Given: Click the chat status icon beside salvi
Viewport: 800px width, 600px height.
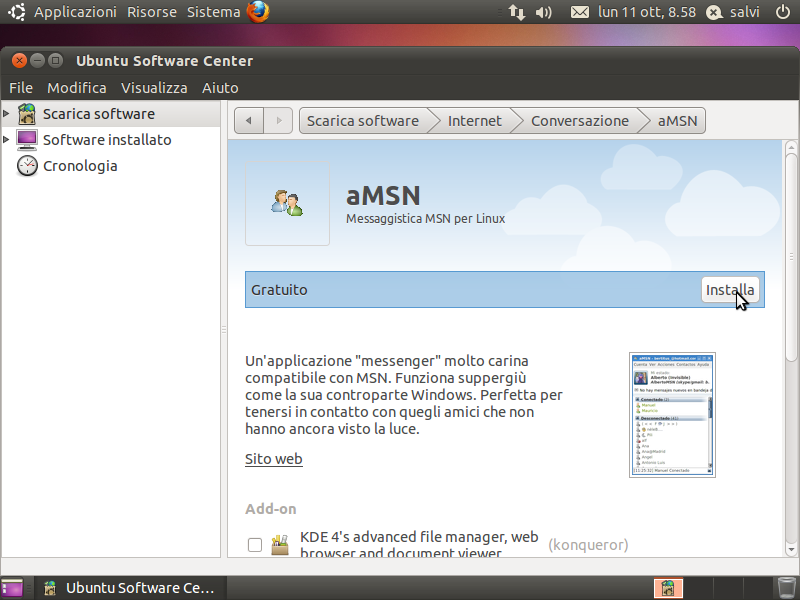Looking at the screenshot, I should point(714,12).
